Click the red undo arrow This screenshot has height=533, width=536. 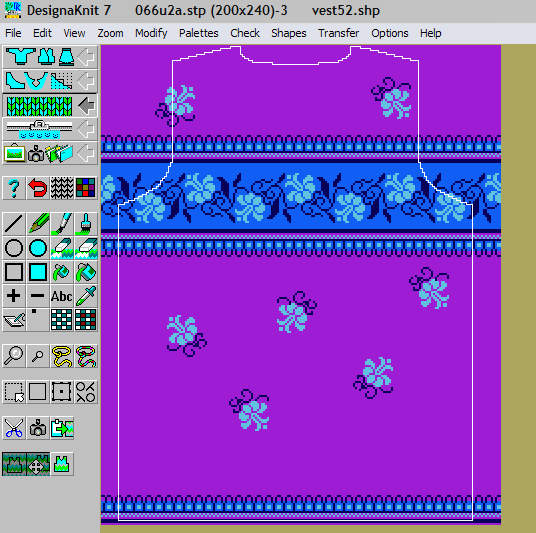(x=38, y=188)
